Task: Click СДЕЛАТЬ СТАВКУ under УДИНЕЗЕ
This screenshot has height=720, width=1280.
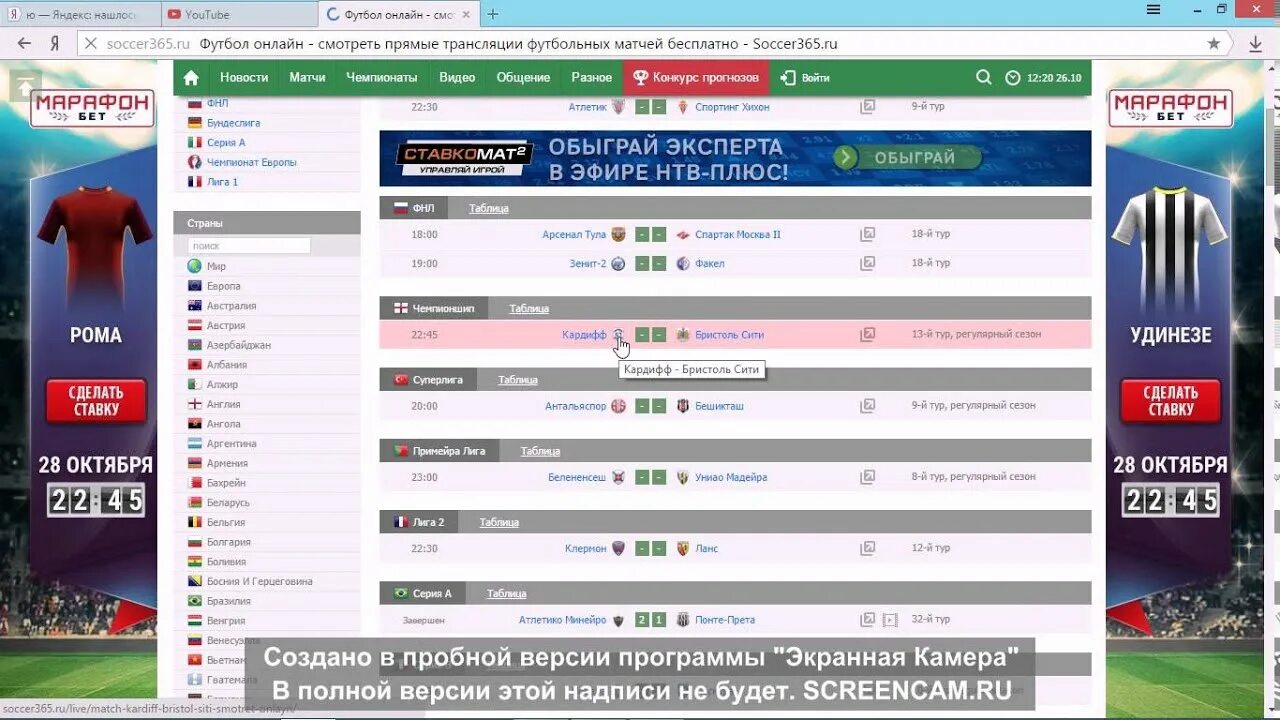Action: click(x=1171, y=401)
